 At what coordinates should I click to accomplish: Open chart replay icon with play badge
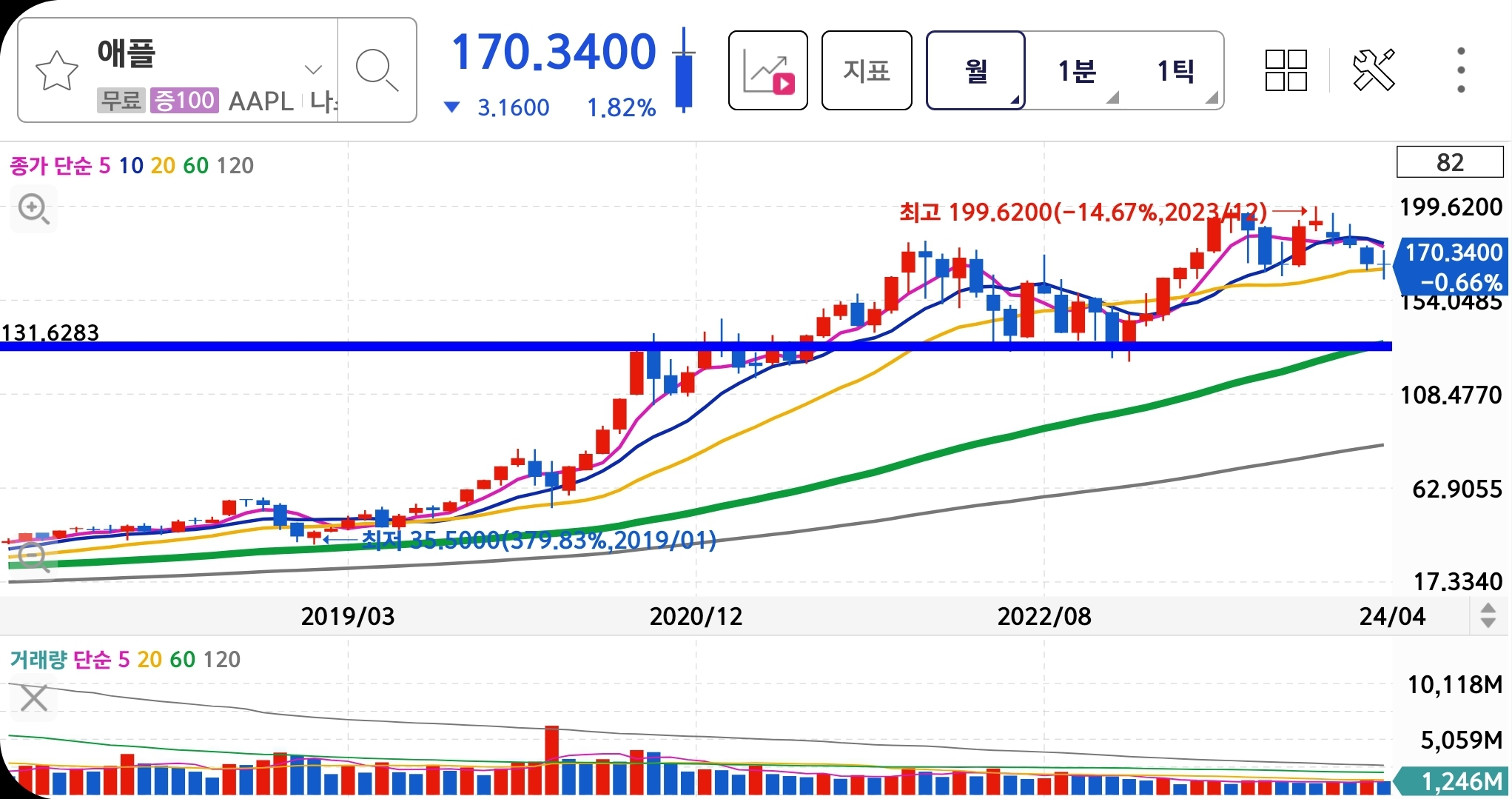click(x=768, y=70)
